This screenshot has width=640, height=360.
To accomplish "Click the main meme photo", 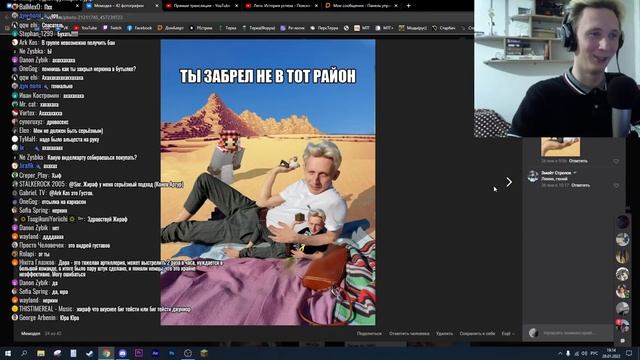I will [x=268, y=182].
